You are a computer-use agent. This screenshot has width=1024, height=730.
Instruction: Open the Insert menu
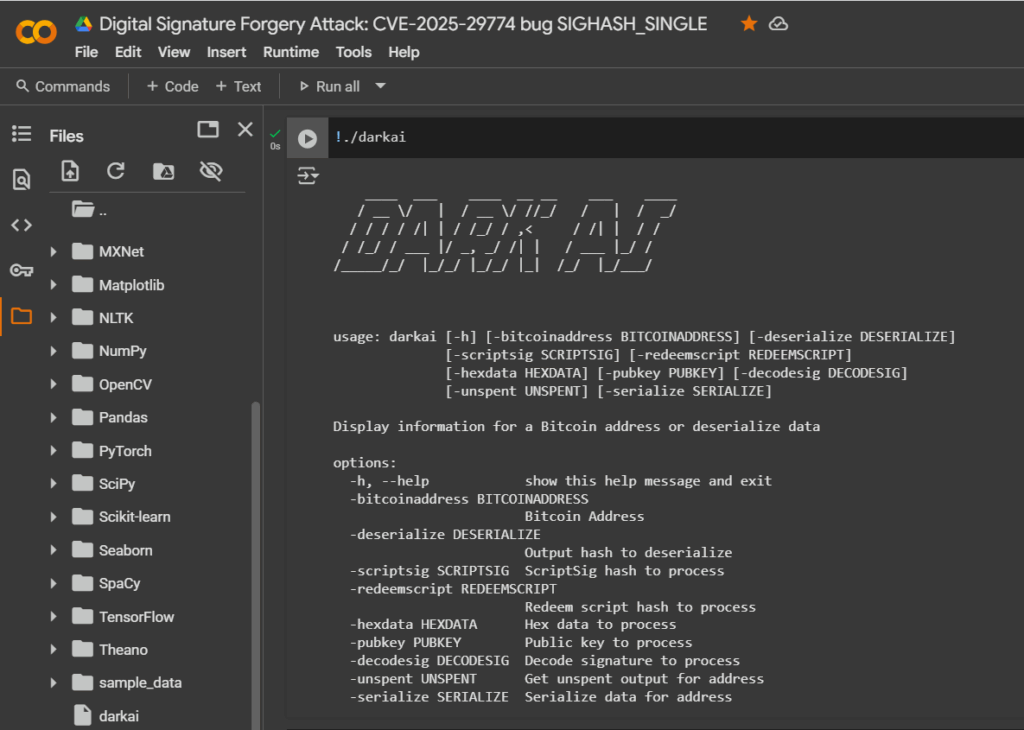click(227, 52)
